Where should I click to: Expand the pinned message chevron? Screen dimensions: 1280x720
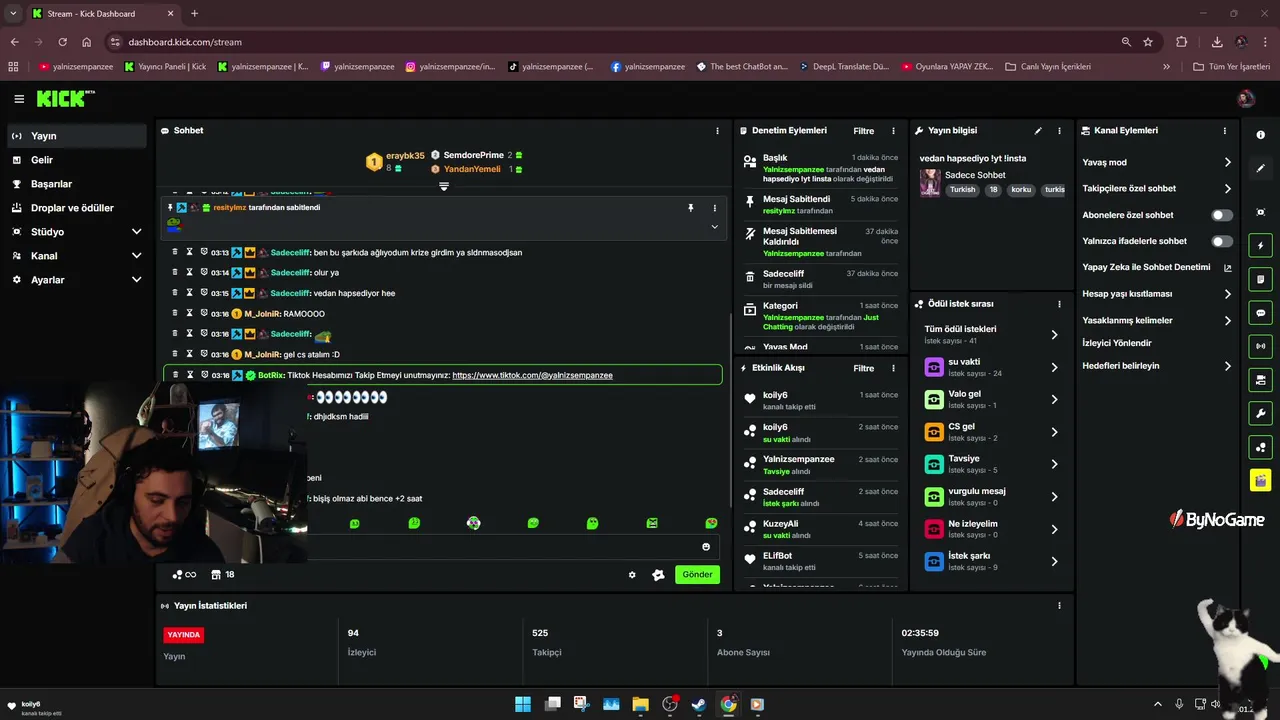click(714, 227)
